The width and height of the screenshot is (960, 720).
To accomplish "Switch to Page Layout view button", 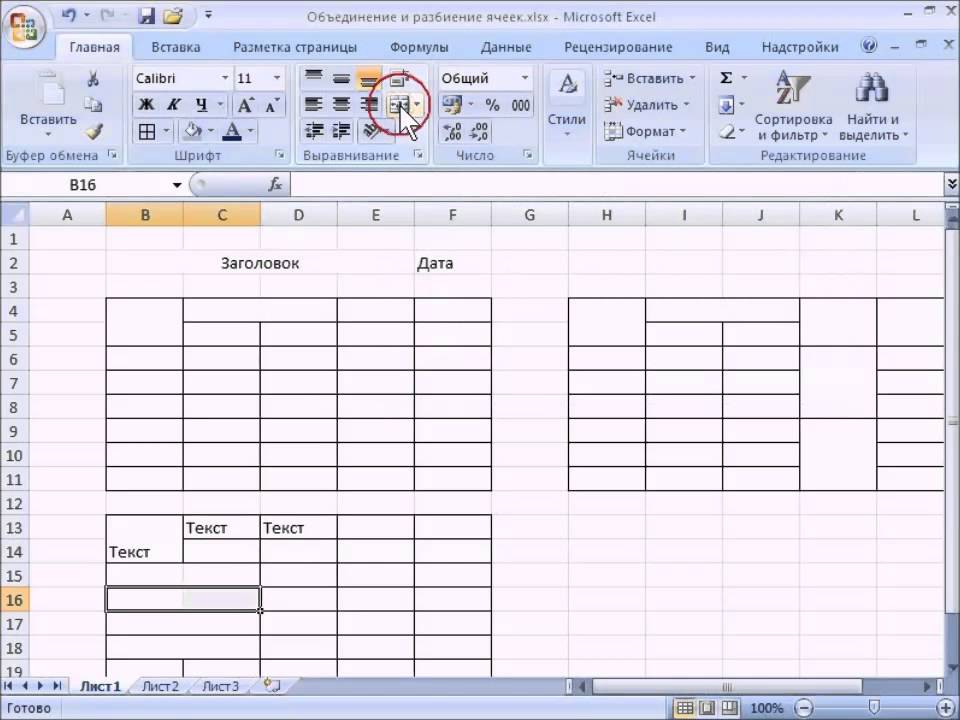I will (x=707, y=708).
